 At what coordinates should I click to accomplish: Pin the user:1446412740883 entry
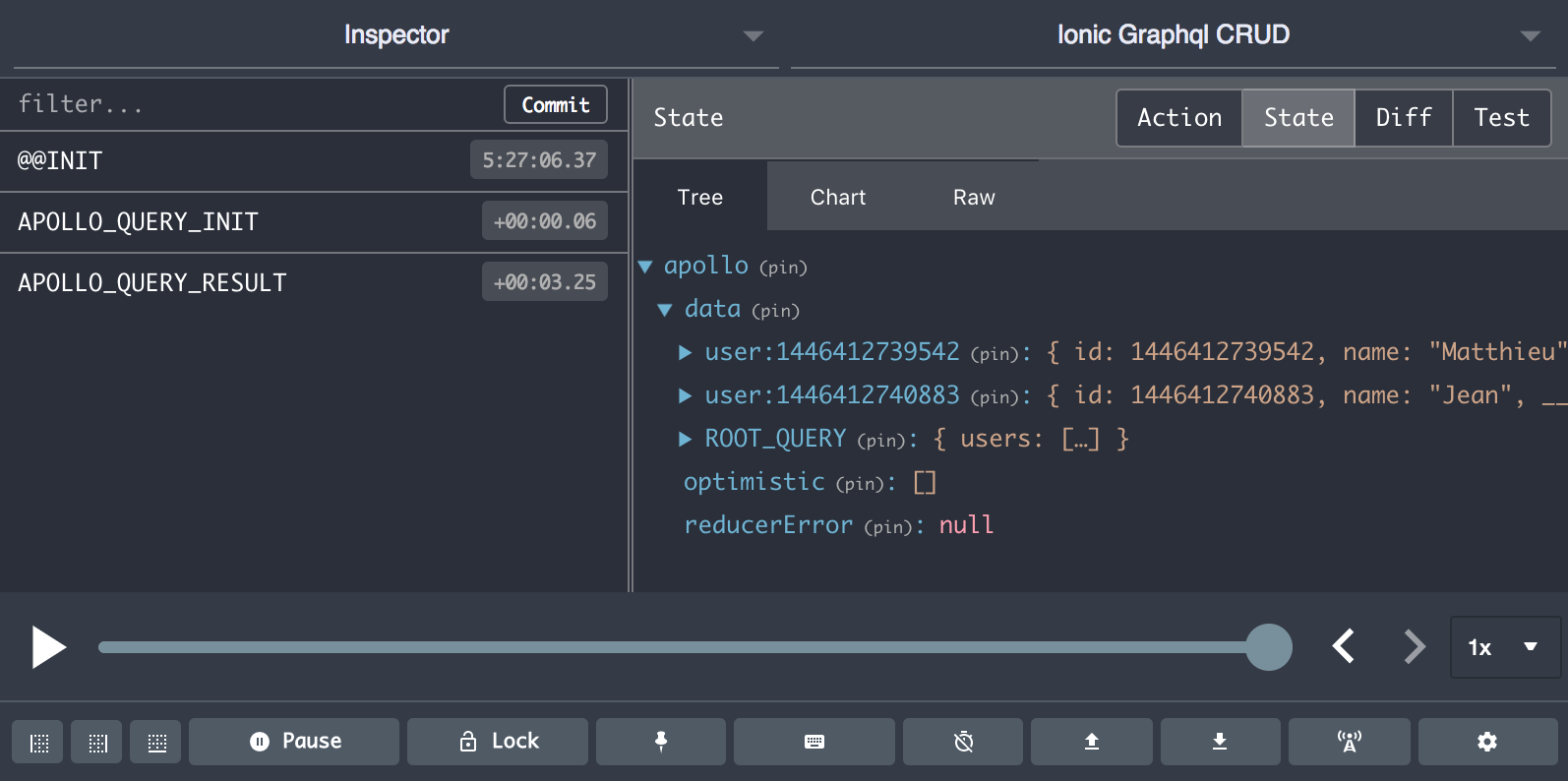point(995,397)
